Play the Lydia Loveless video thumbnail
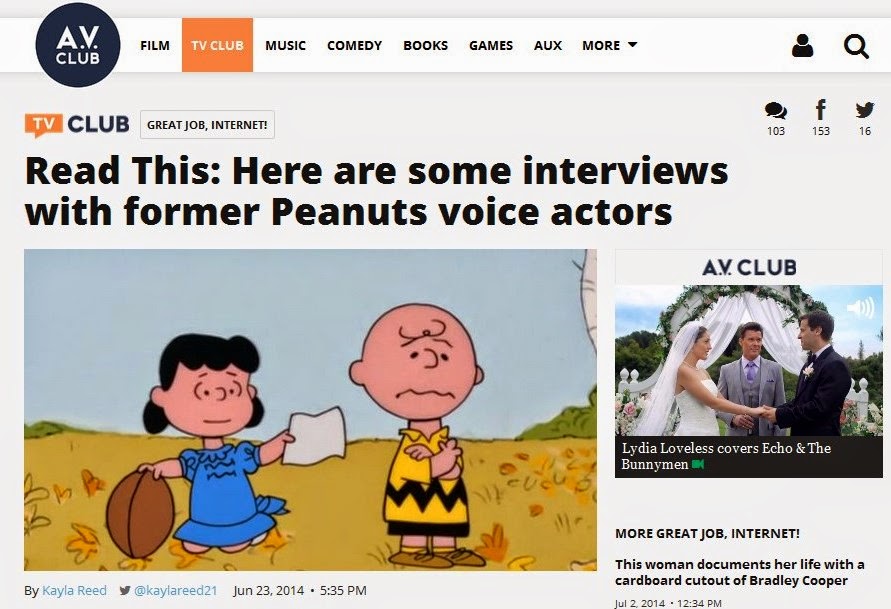891x609 pixels. tap(749, 364)
